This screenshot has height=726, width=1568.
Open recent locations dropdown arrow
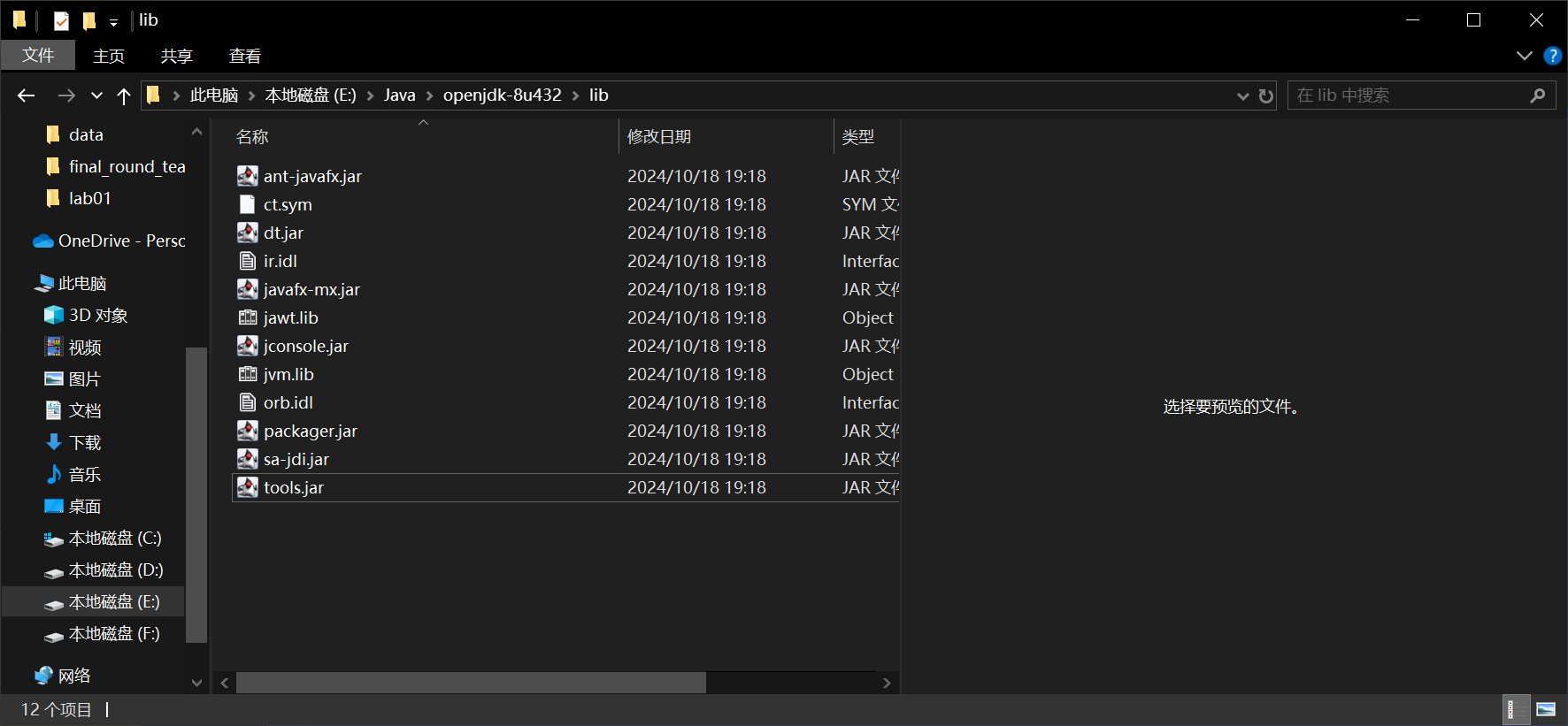point(96,96)
